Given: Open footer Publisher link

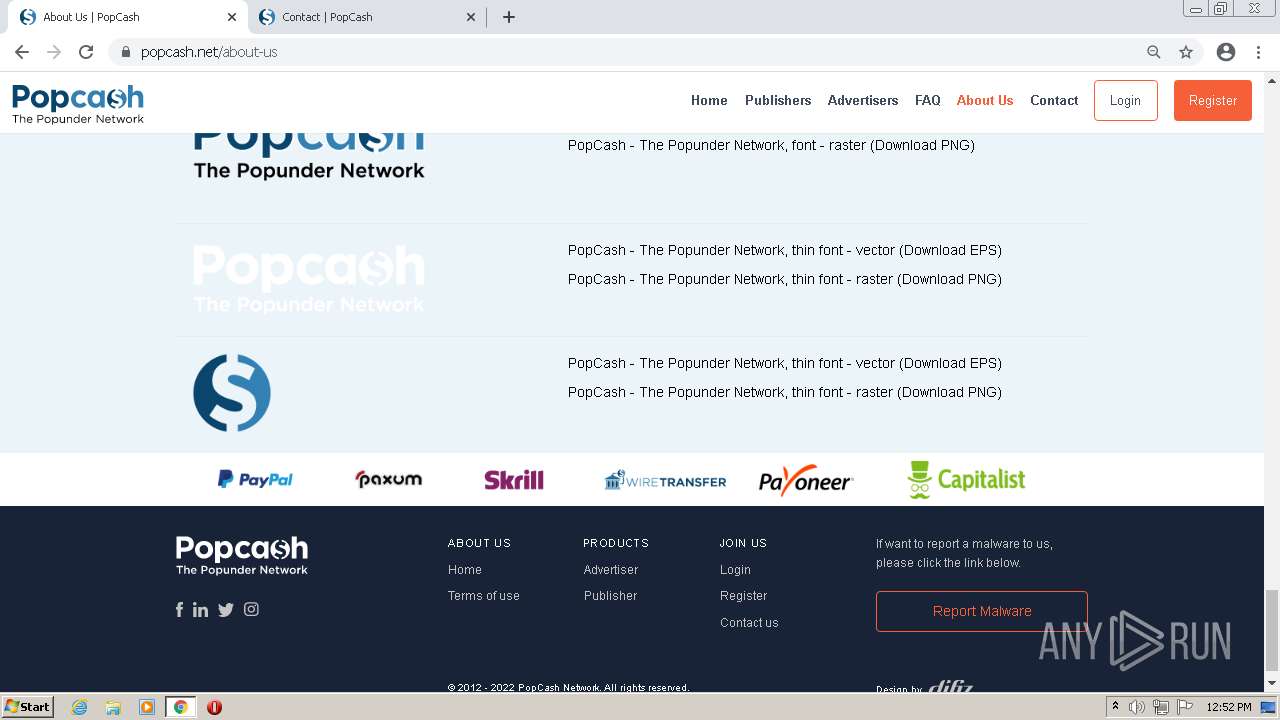Looking at the screenshot, I should [x=611, y=596].
